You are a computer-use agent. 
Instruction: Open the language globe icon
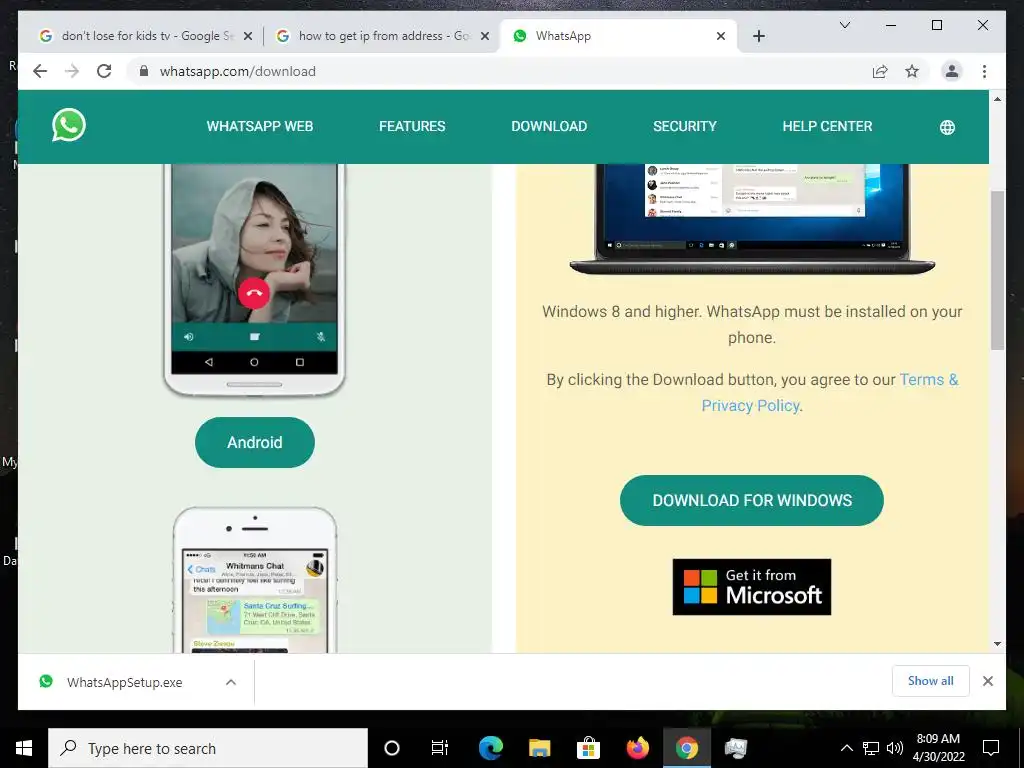tap(947, 127)
